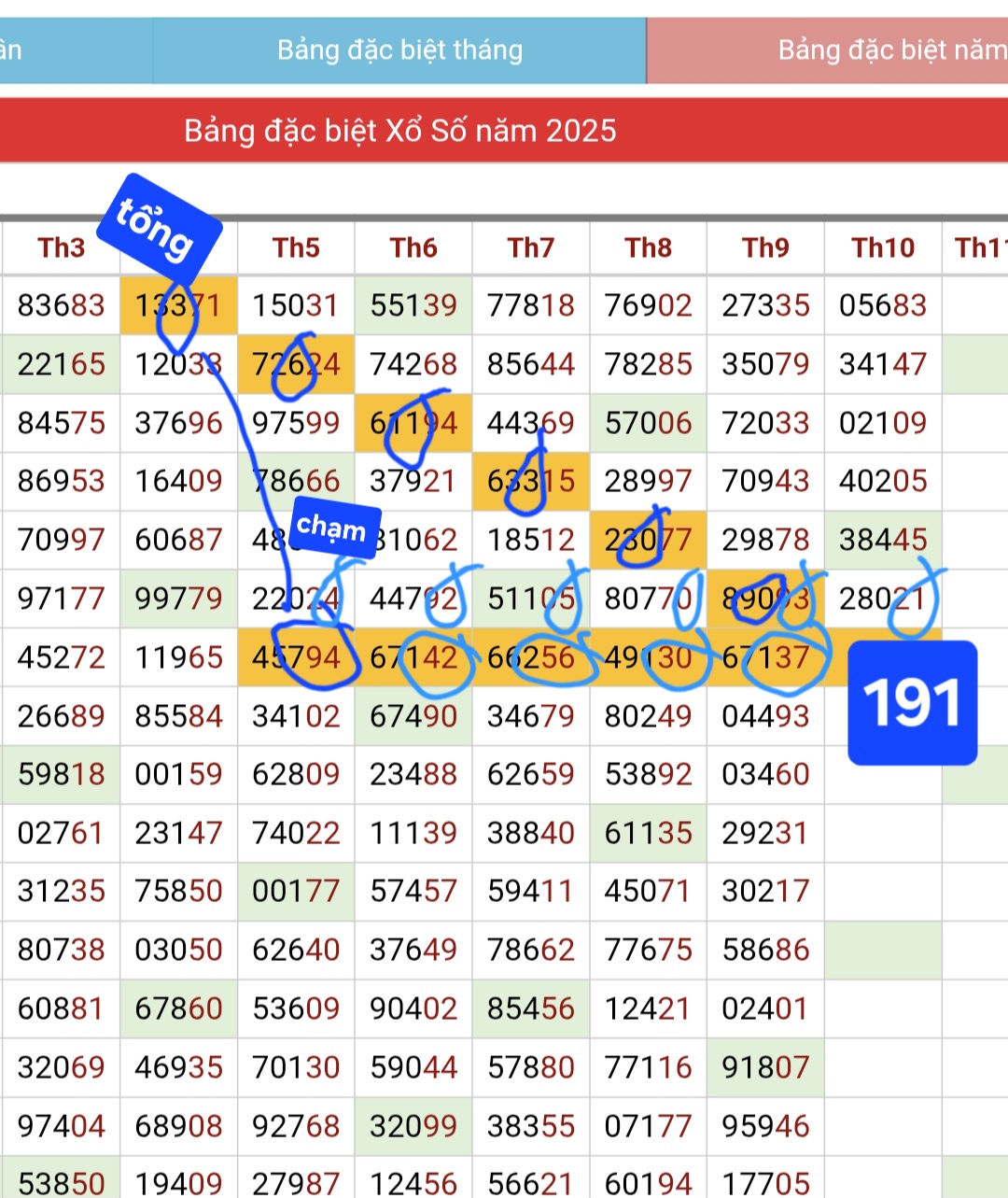
Task: Select the Th3 column header
Action: tap(62, 247)
